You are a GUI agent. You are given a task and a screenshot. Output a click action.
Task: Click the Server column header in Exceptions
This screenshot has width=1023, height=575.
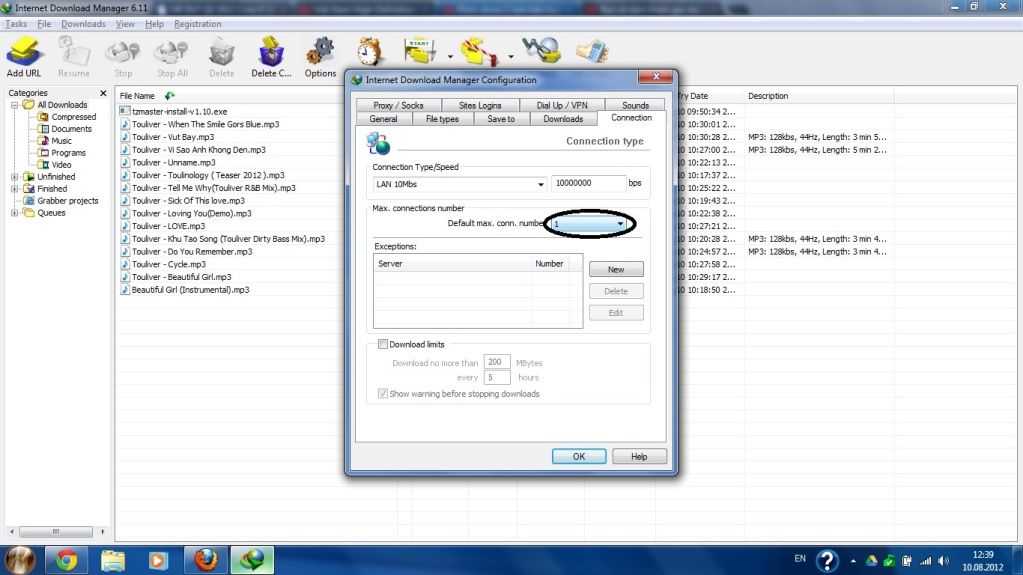tap(452, 264)
